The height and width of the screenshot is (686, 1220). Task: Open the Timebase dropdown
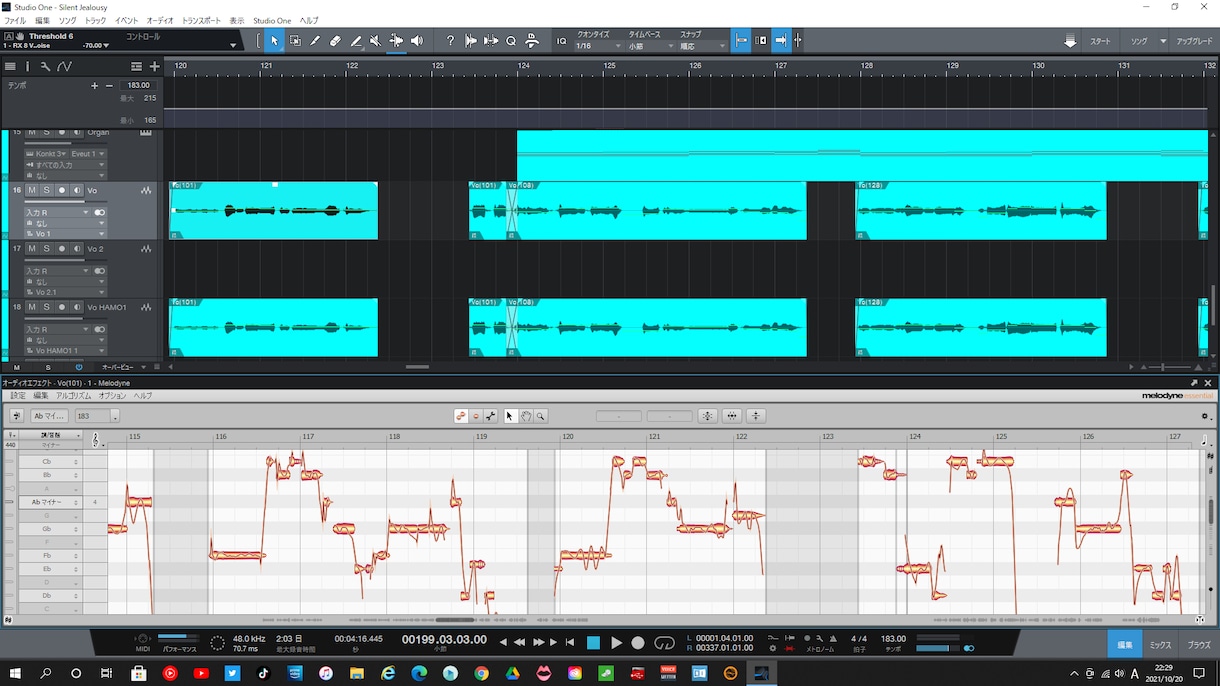651,46
